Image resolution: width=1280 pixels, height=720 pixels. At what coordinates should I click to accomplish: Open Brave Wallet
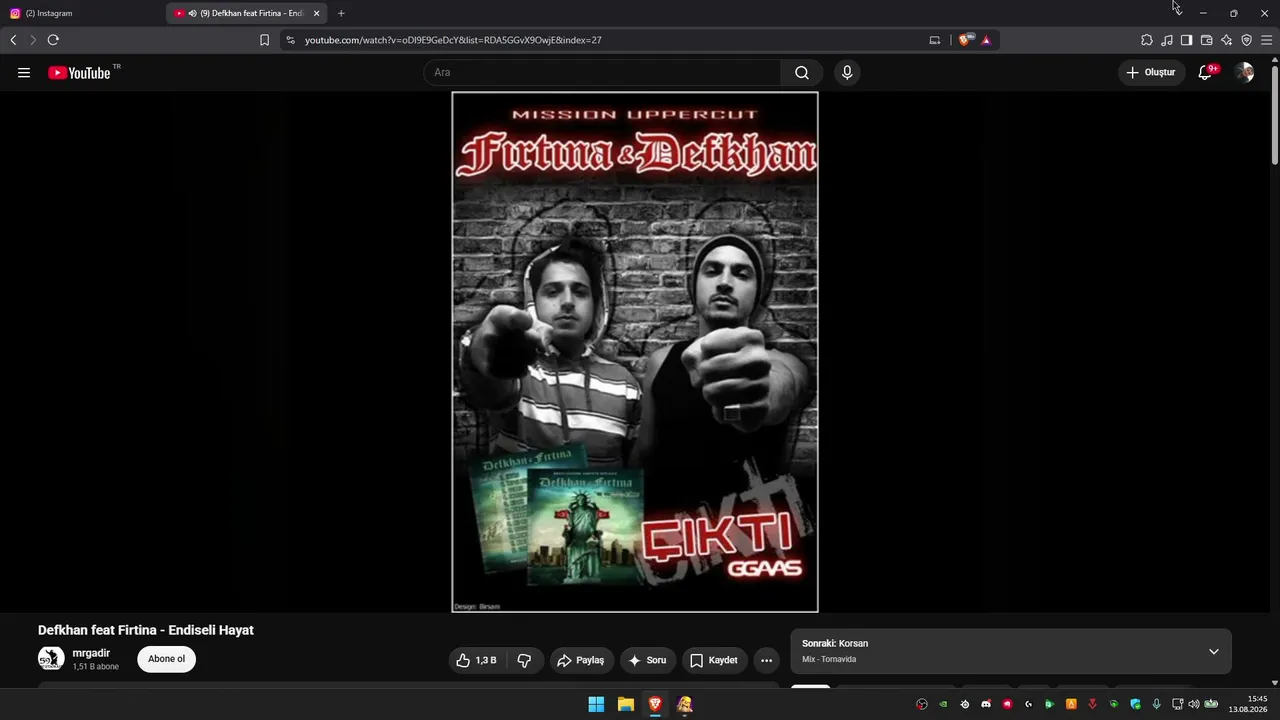1206,40
